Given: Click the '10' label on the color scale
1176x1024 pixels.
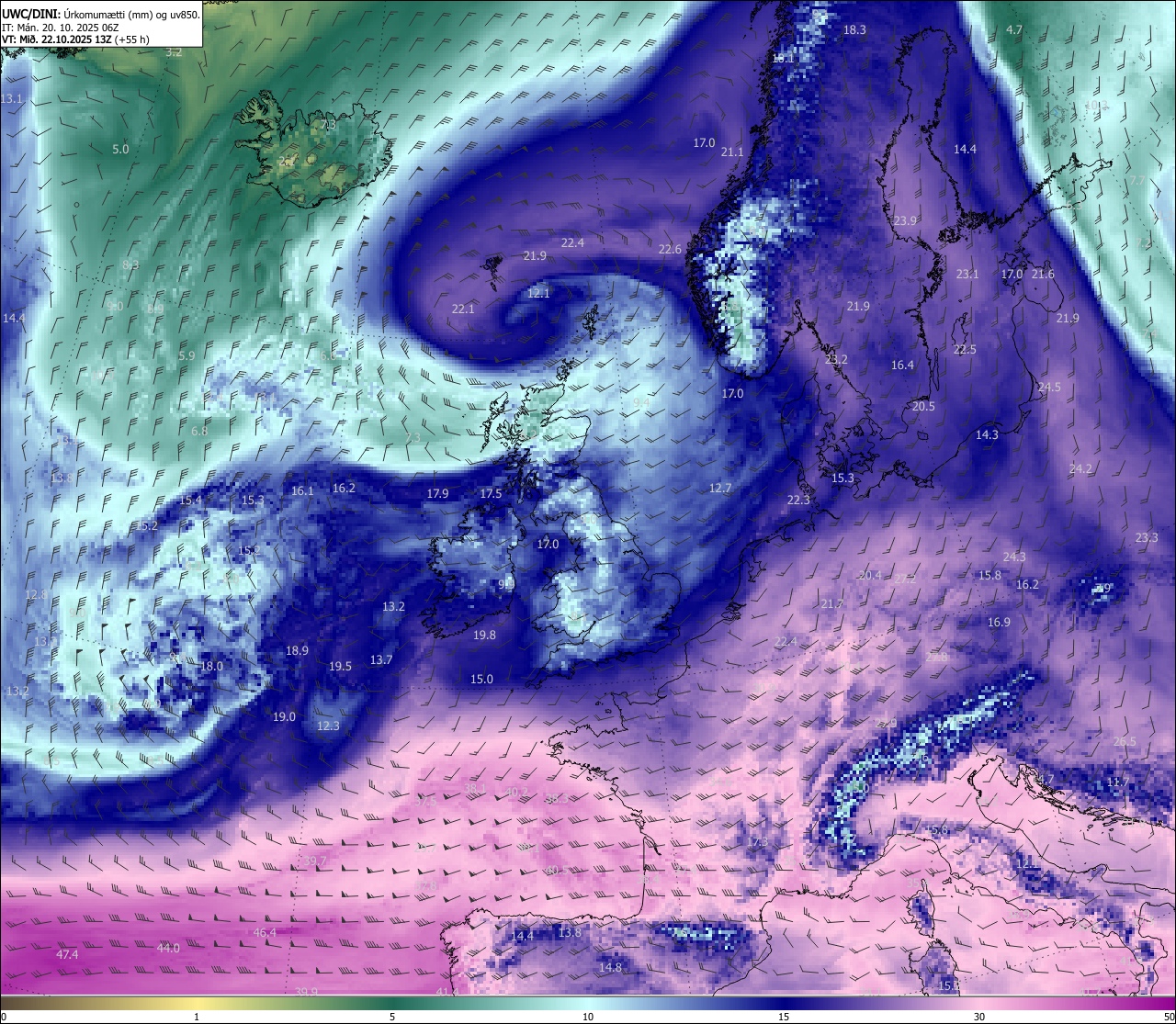Looking at the screenshot, I should pyautogui.click(x=588, y=1017).
